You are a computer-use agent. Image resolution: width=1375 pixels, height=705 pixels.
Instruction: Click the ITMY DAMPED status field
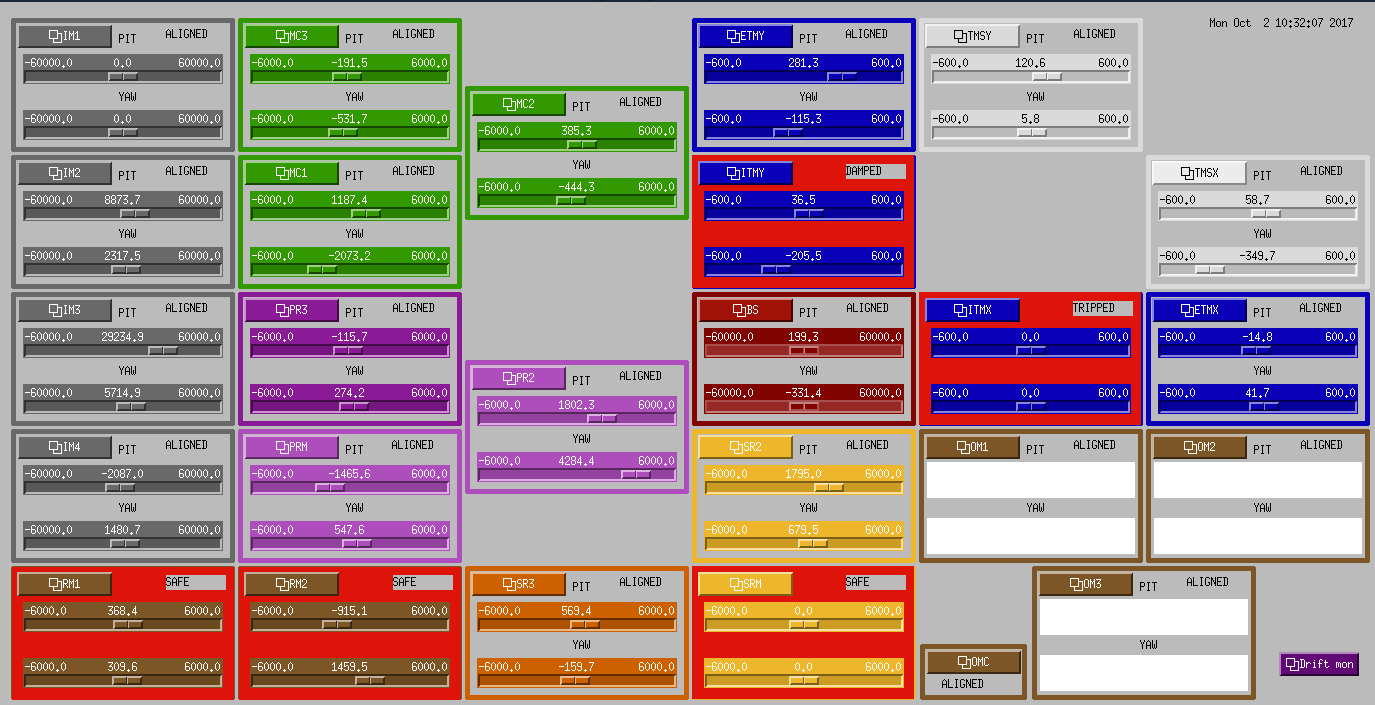coord(875,171)
